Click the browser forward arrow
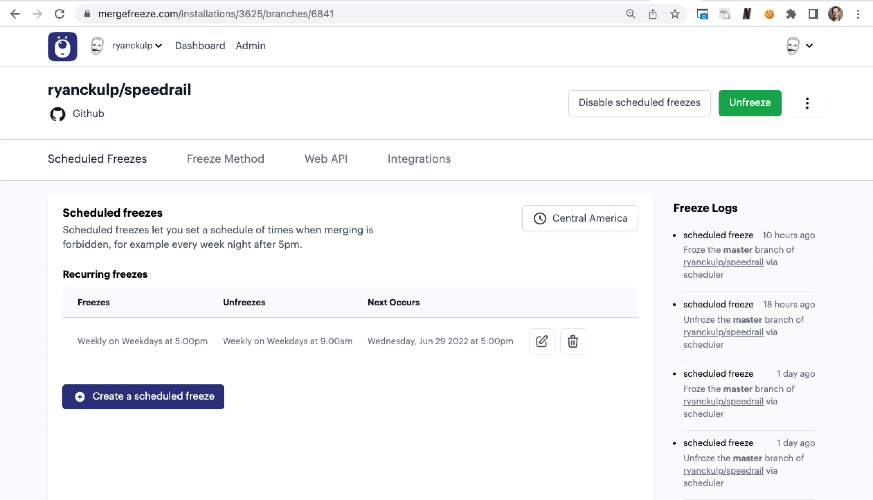The width and height of the screenshot is (873, 500). pos(37,14)
